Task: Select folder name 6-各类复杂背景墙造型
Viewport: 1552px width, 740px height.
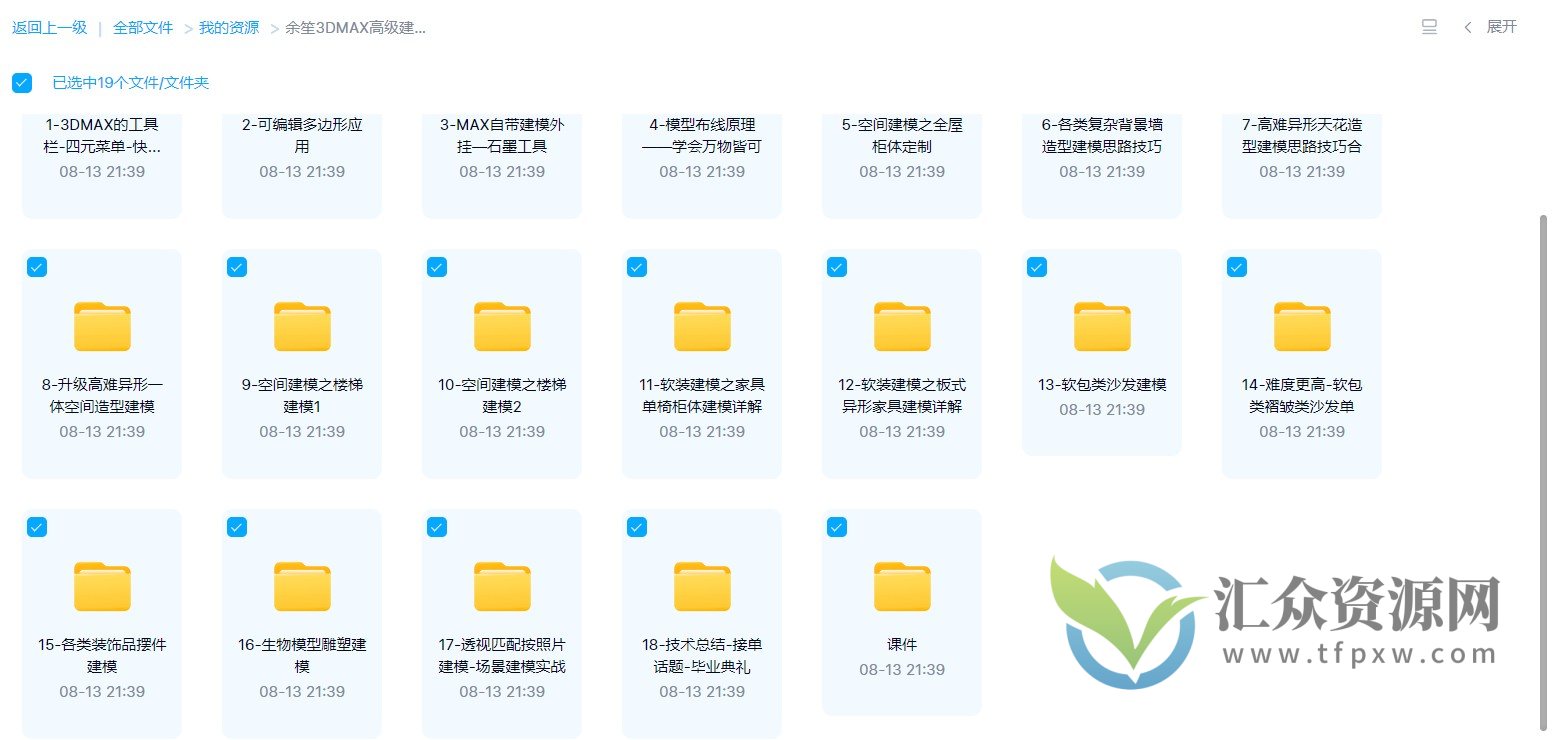Action: click(x=1102, y=136)
